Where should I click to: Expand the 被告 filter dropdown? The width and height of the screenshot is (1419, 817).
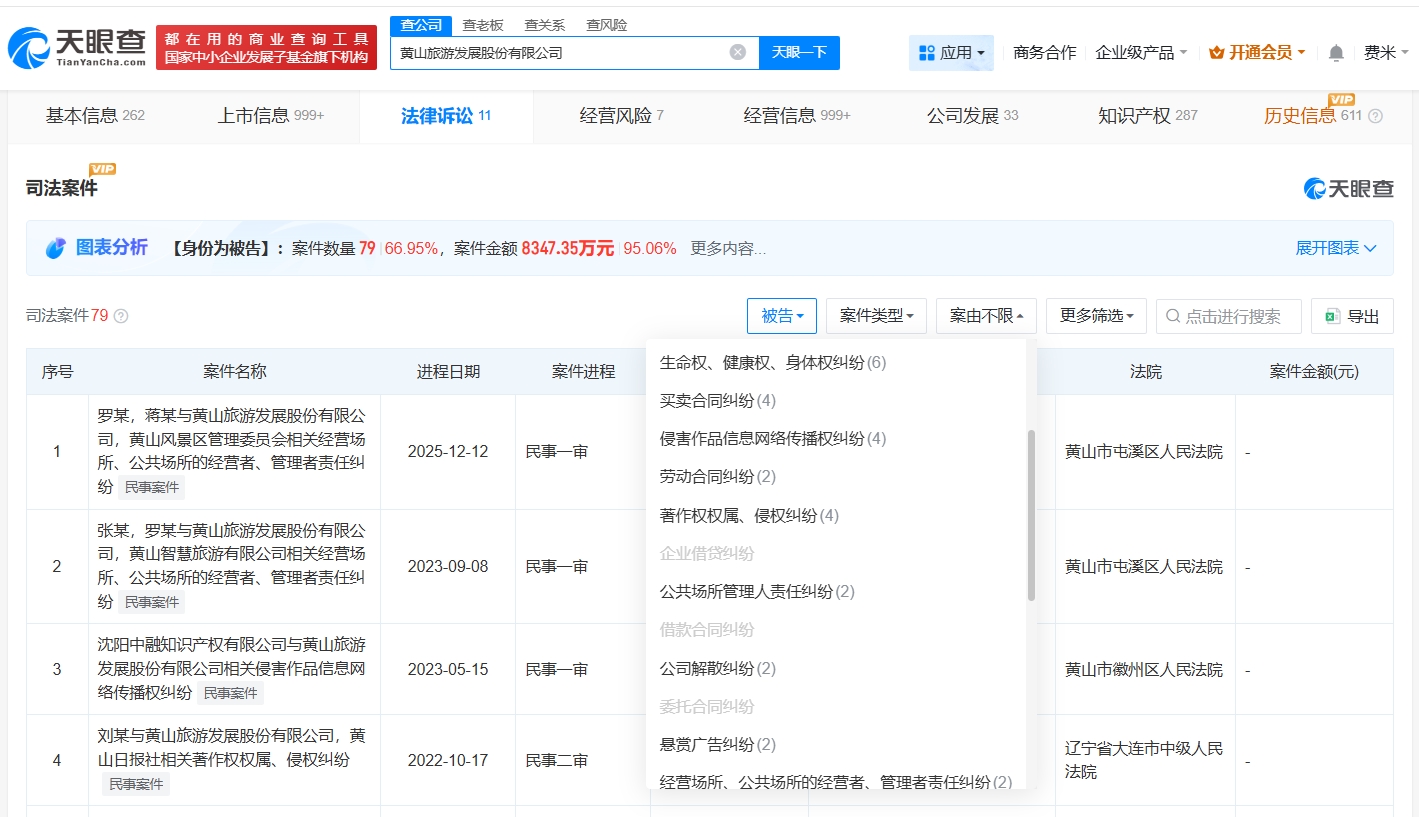coord(782,316)
